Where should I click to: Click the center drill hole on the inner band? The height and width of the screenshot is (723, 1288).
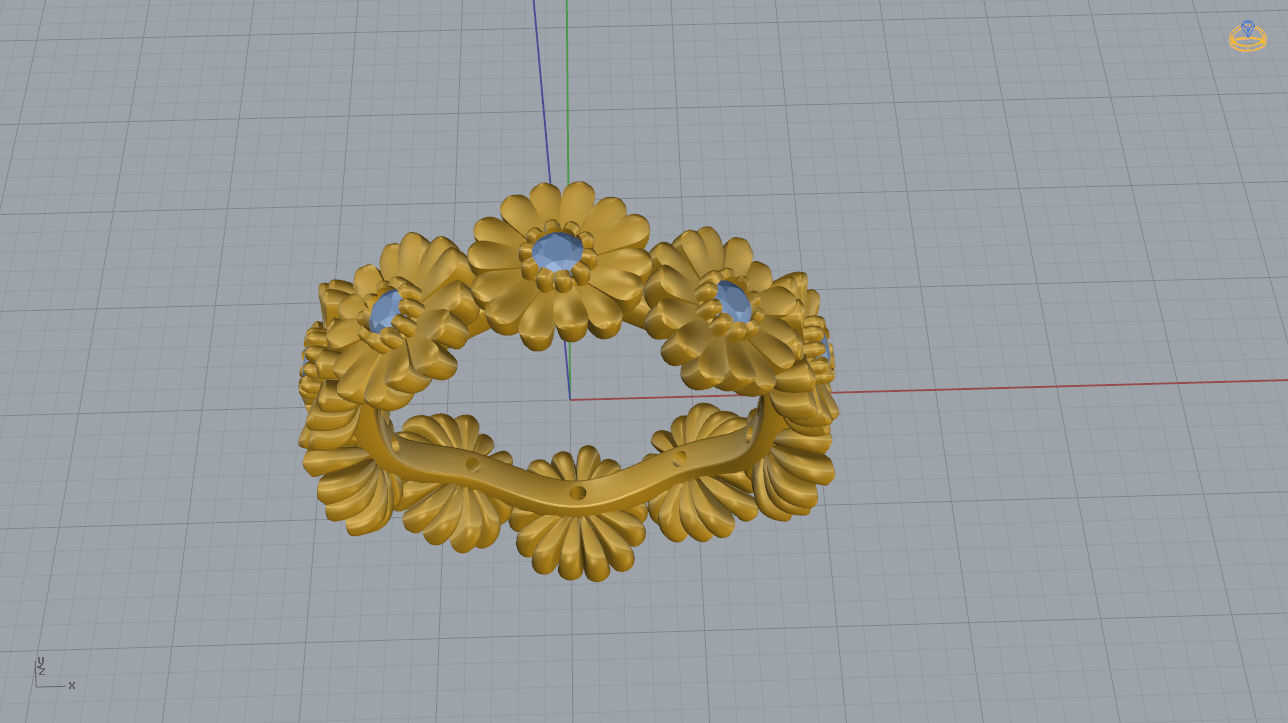tap(577, 493)
